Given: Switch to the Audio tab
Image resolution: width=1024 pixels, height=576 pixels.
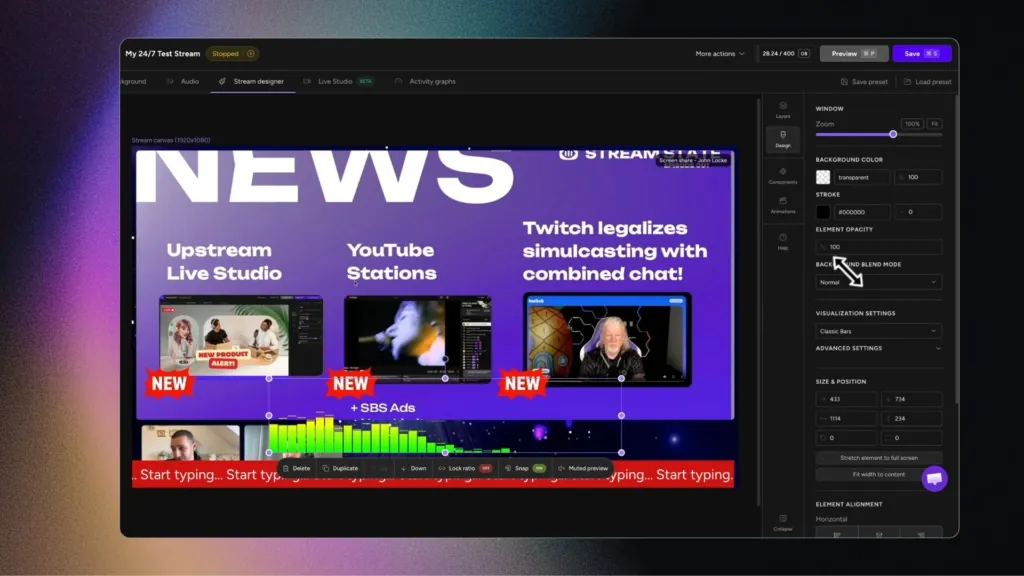Looking at the screenshot, I should click(x=184, y=82).
